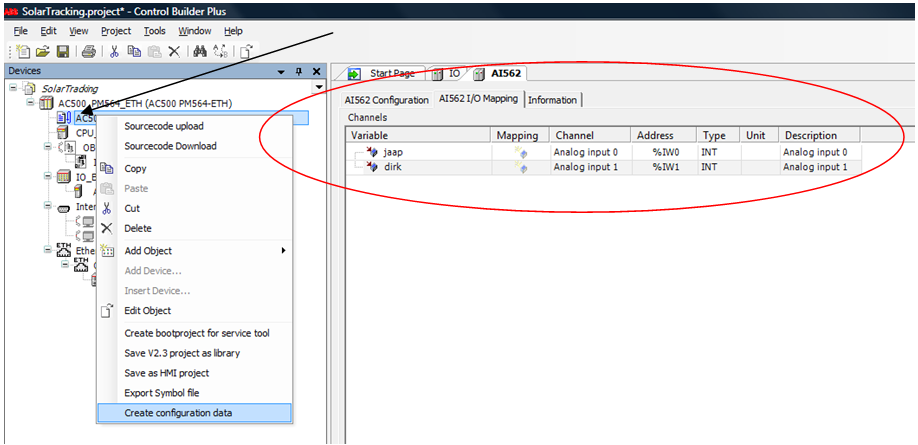Open the Information tab
918x445 pixels.
pos(552,100)
